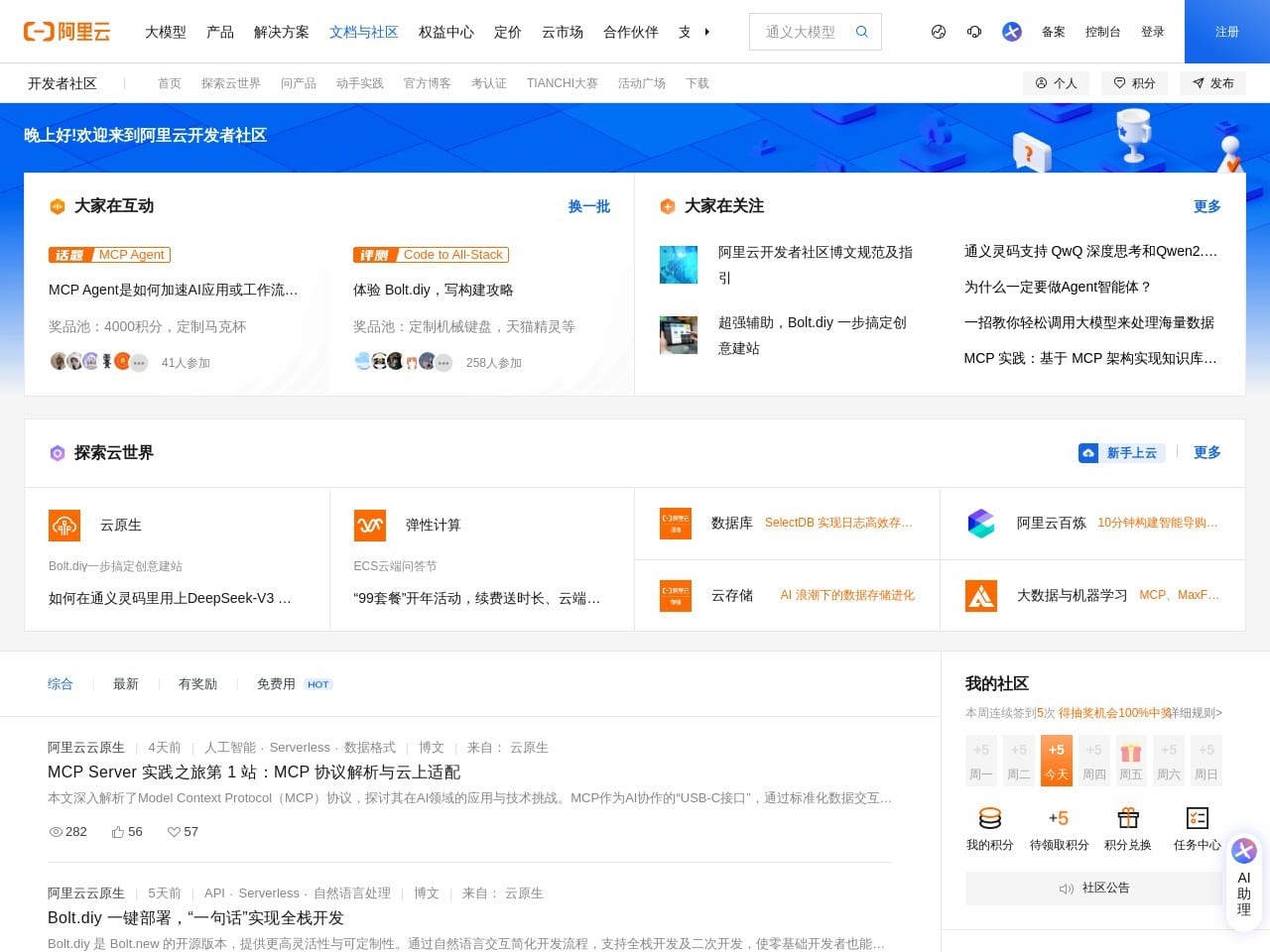Open 更多 next to 大家在关注
Screen dimensions: 1270x952
point(1206,206)
